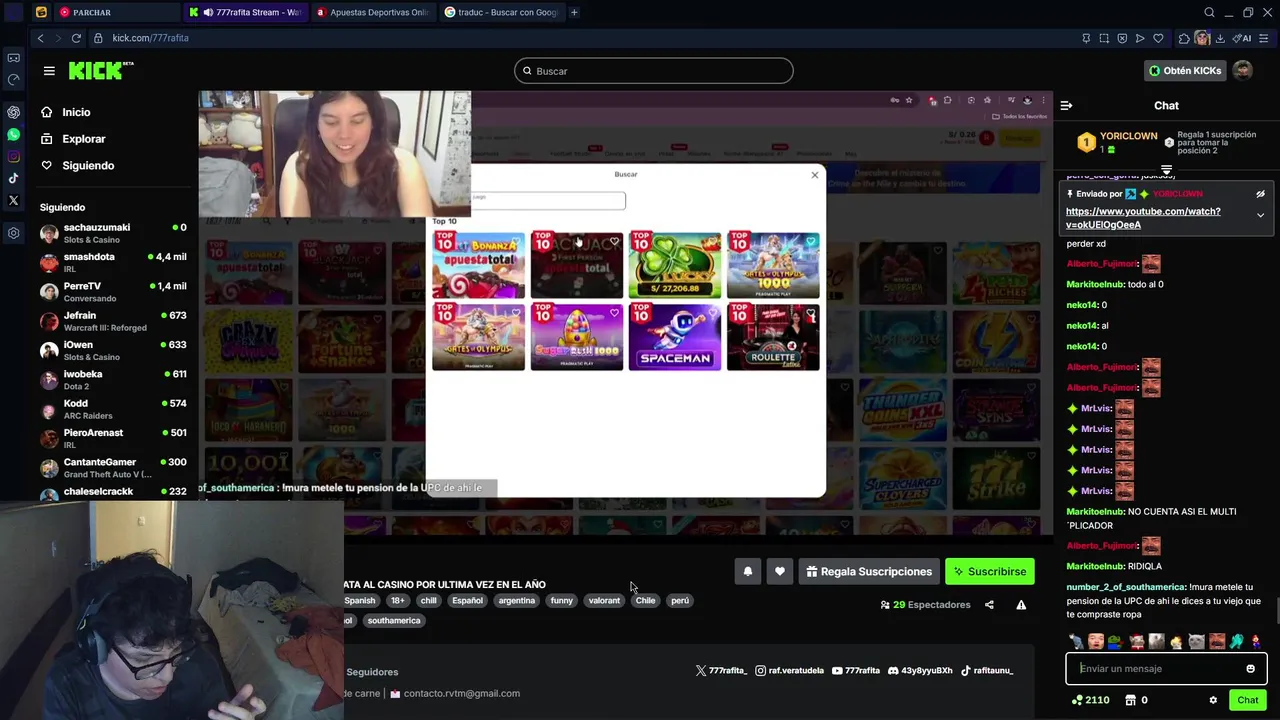Image resolution: width=1280 pixels, height=720 pixels.
Task: Hide the pinned message in chat
Action: (1260, 194)
